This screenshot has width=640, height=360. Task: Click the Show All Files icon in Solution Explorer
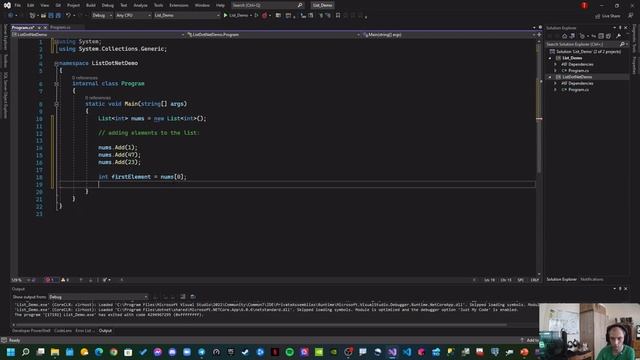click(608, 36)
